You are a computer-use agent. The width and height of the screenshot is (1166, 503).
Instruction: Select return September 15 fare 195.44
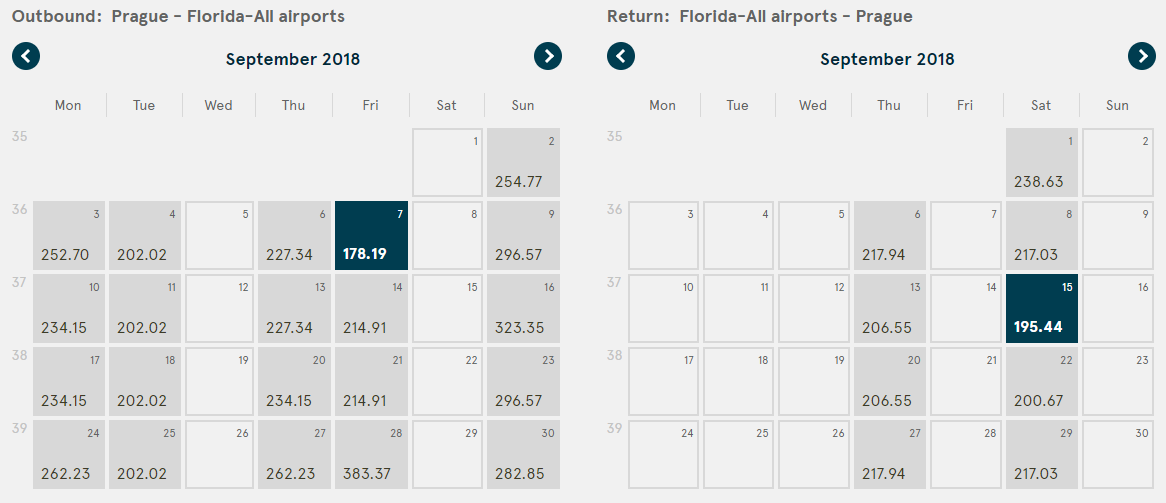point(1042,309)
